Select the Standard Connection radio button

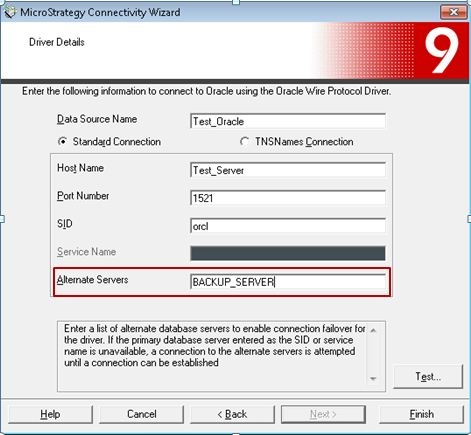click(62, 142)
